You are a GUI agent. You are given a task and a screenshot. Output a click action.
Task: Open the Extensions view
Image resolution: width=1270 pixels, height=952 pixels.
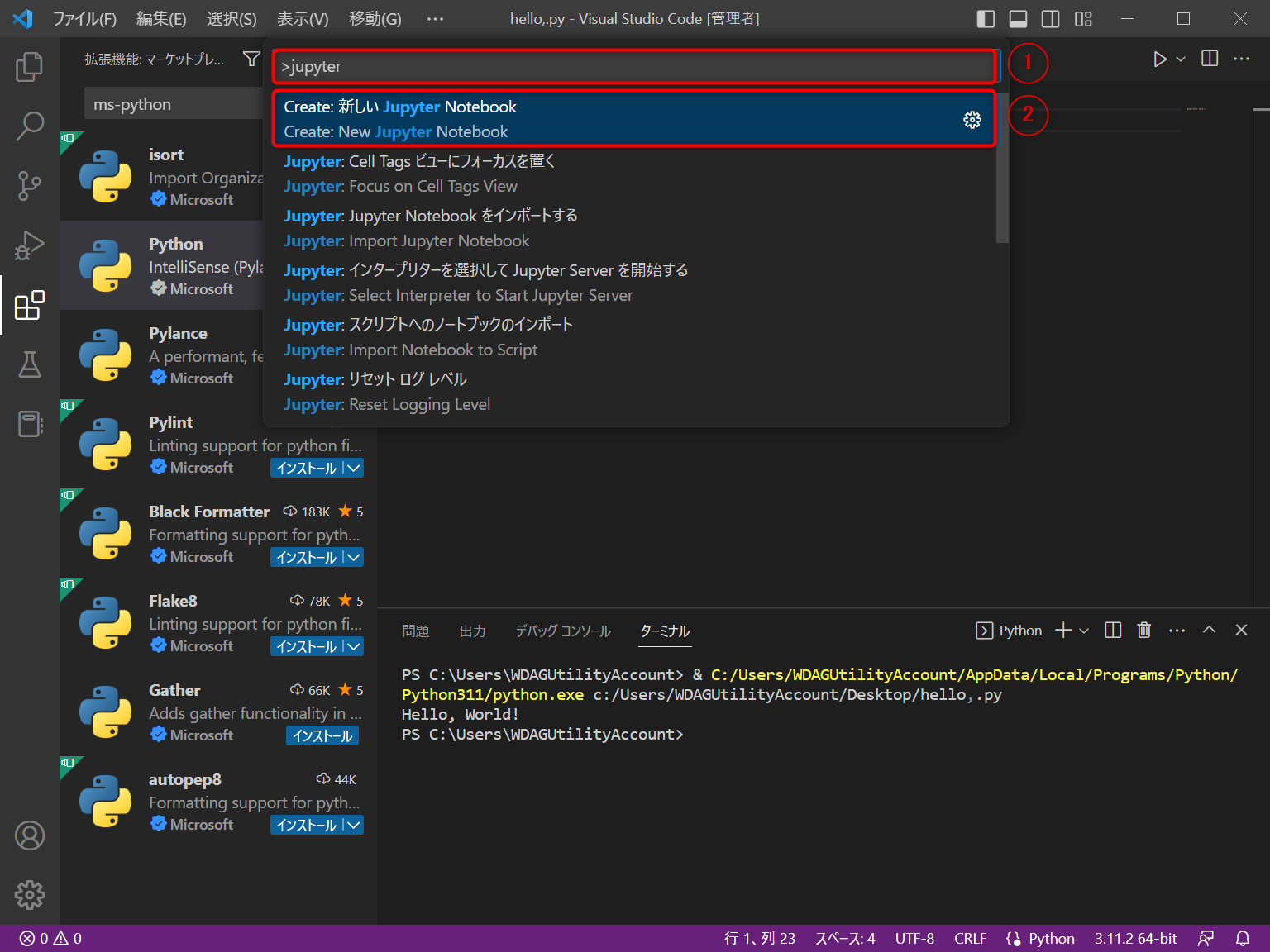pos(30,305)
